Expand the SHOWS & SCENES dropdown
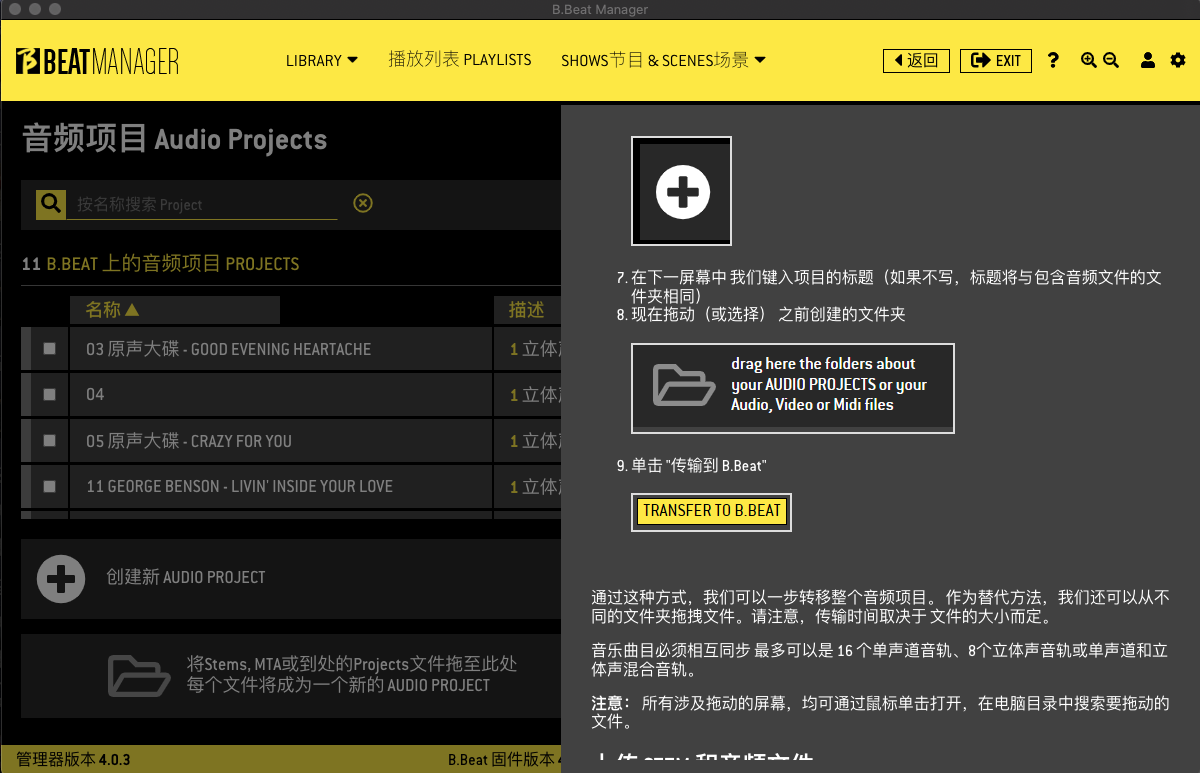Screen dimensions: 1200x773 tap(664, 60)
